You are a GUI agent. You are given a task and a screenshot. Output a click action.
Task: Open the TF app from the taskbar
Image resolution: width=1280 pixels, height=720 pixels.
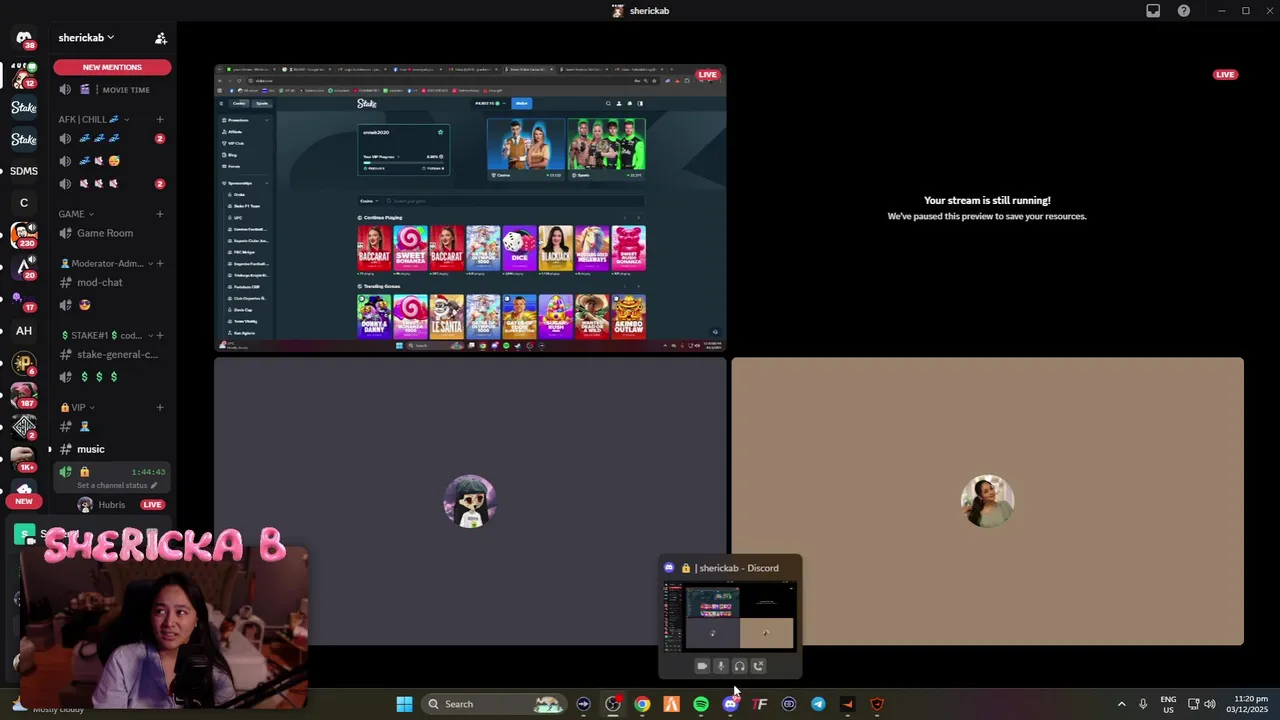[x=760, y=704]
